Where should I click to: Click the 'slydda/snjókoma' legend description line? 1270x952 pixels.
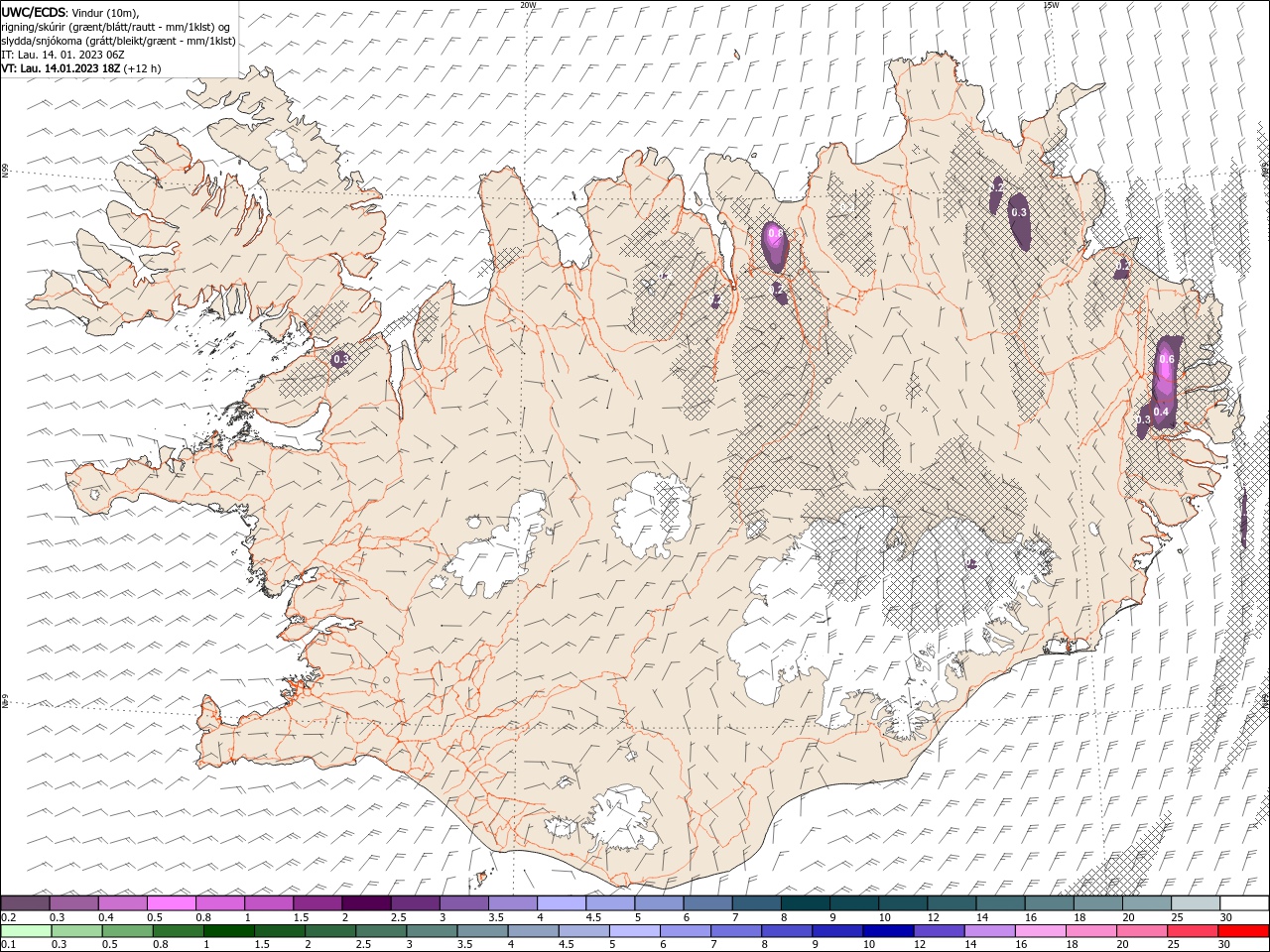[x=119, y=41]
